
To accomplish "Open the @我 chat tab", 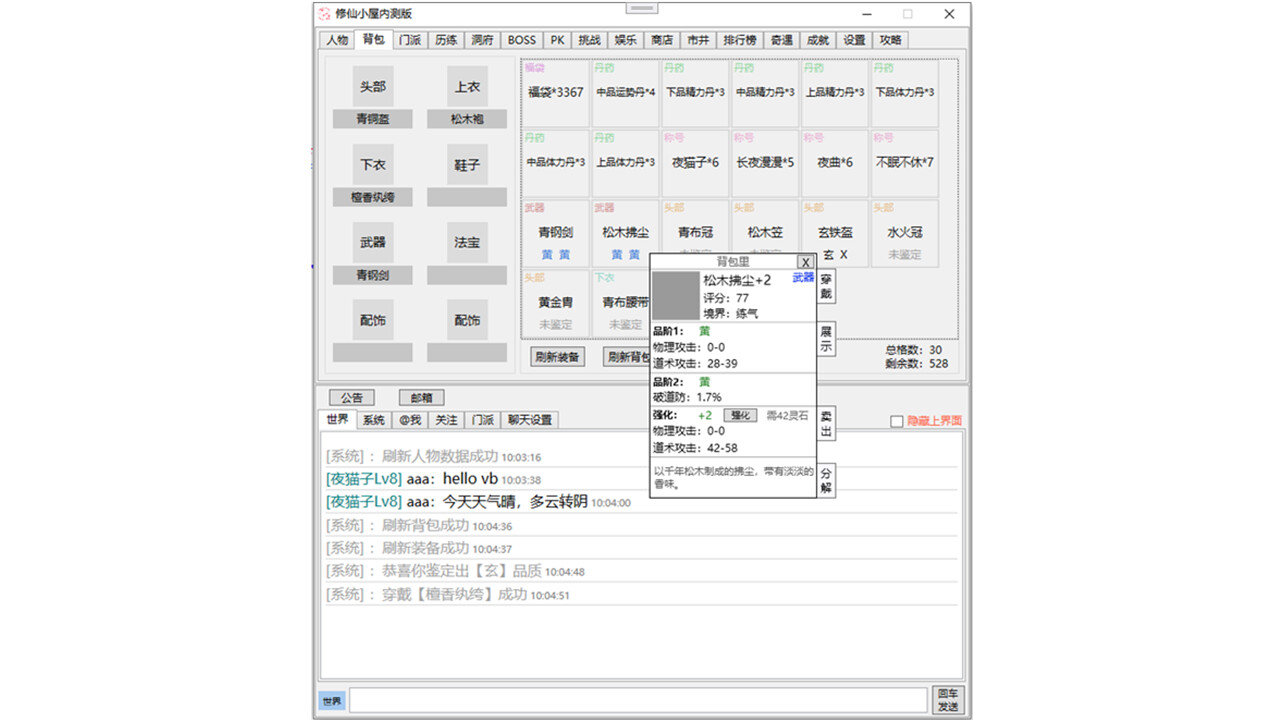I will [409, 419].
